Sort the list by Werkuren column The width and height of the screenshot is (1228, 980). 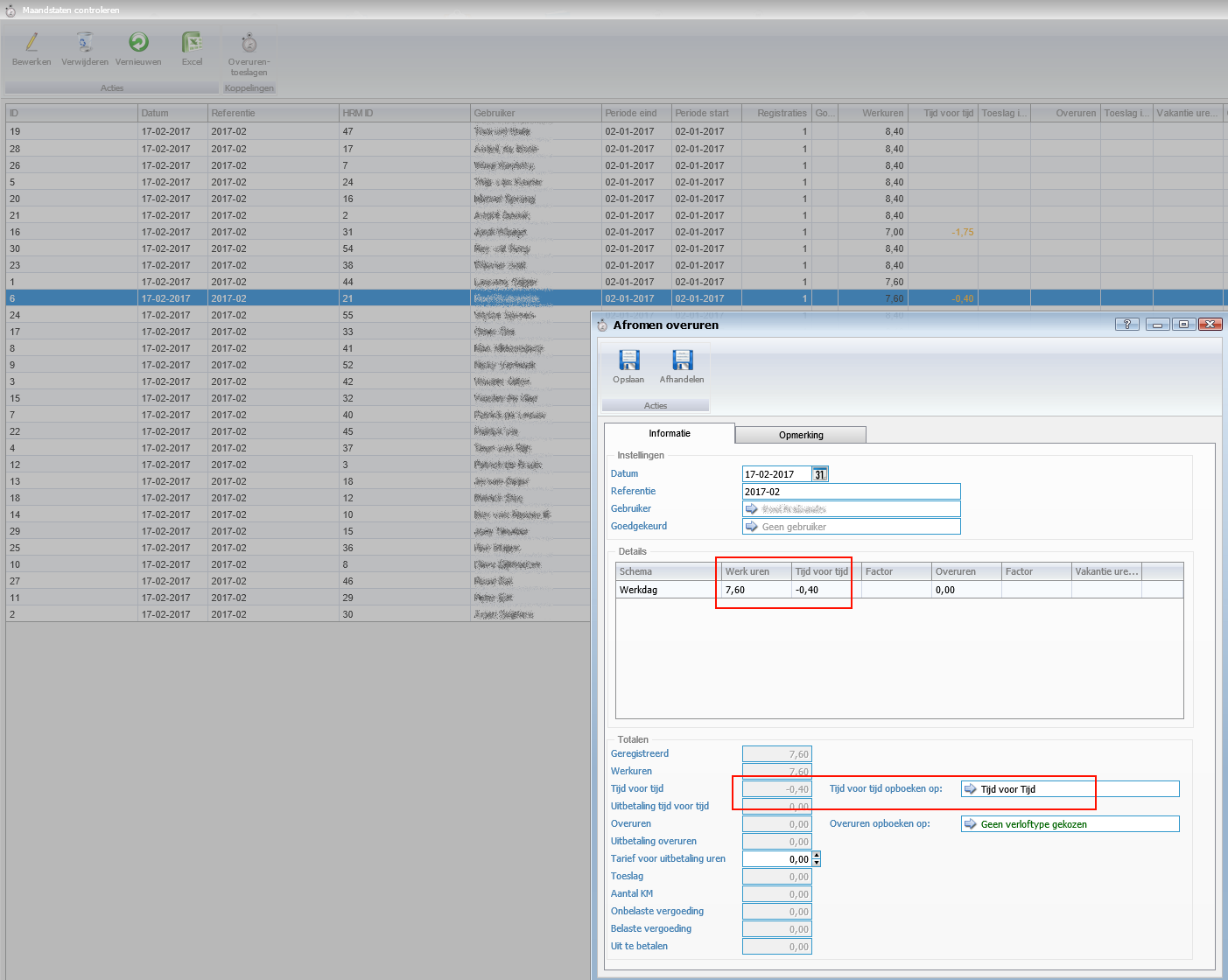[881, 113]
